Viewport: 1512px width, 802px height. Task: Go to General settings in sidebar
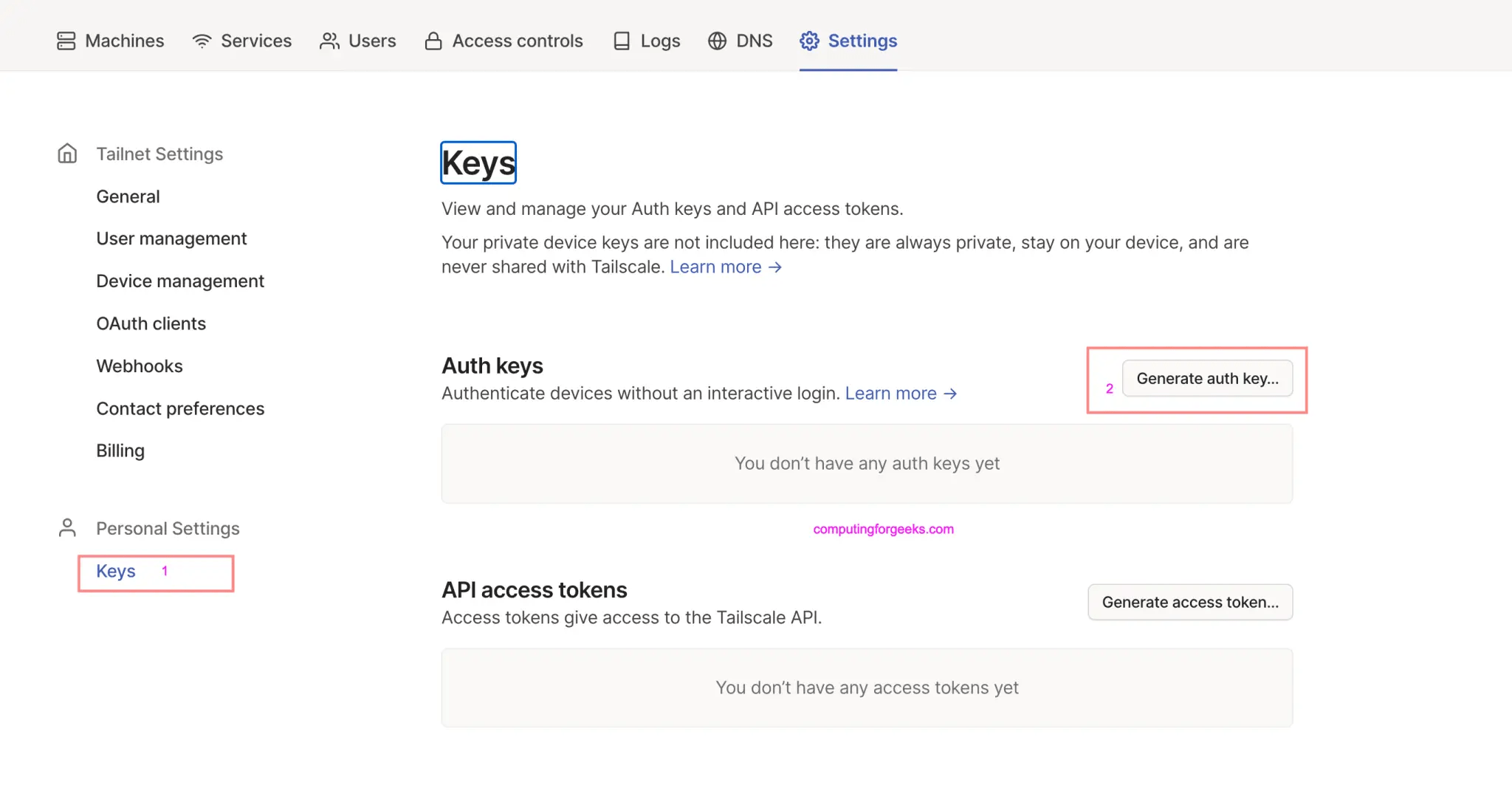(x=128, y=196)
